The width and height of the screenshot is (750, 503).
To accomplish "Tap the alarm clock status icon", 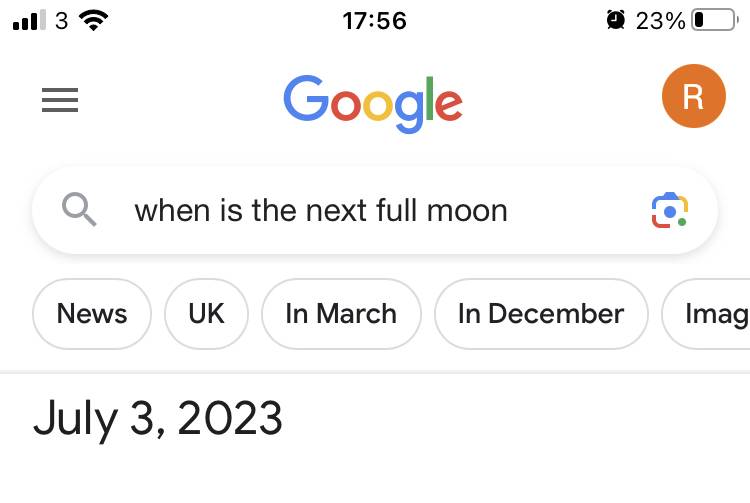I will pyautogui.click(x=615, y=20).
